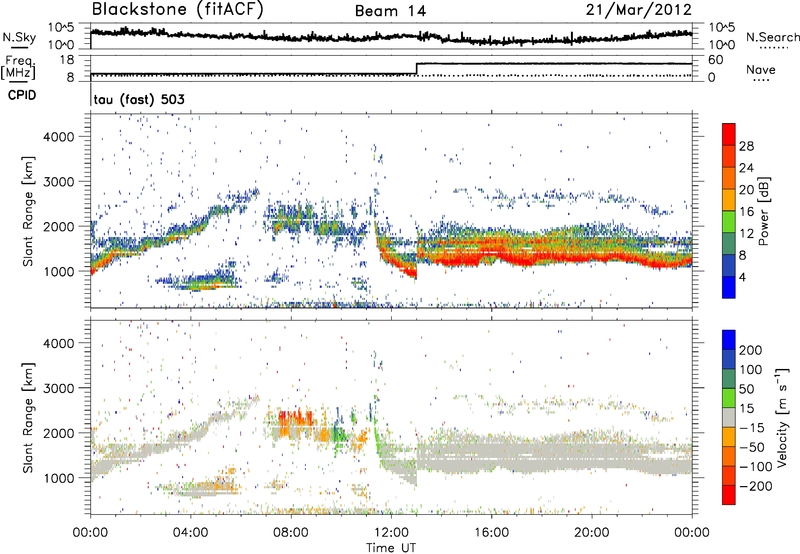Click the red top segment of the Power color bar

729,134
